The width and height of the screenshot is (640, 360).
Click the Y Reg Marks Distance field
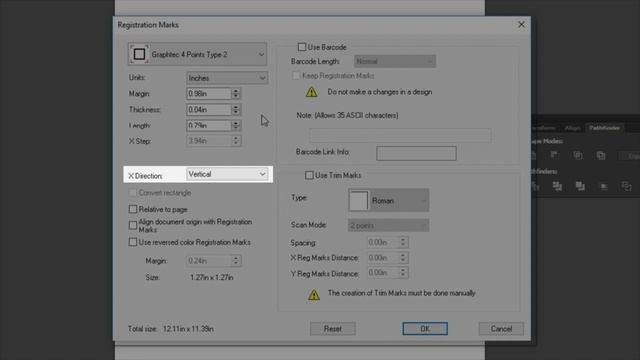[382, 273]
